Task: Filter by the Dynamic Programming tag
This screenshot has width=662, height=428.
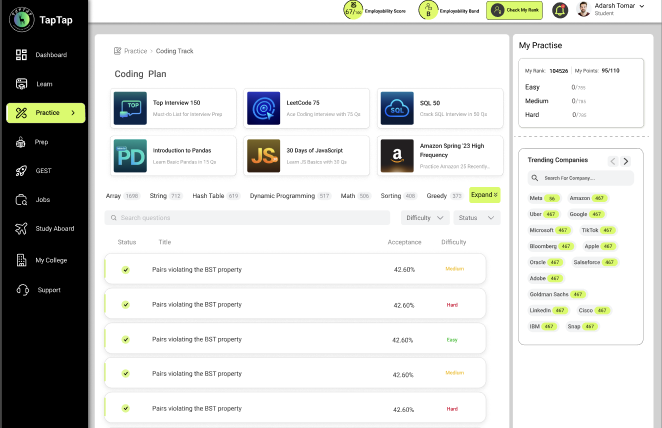Action: click(x=290, y=196)
